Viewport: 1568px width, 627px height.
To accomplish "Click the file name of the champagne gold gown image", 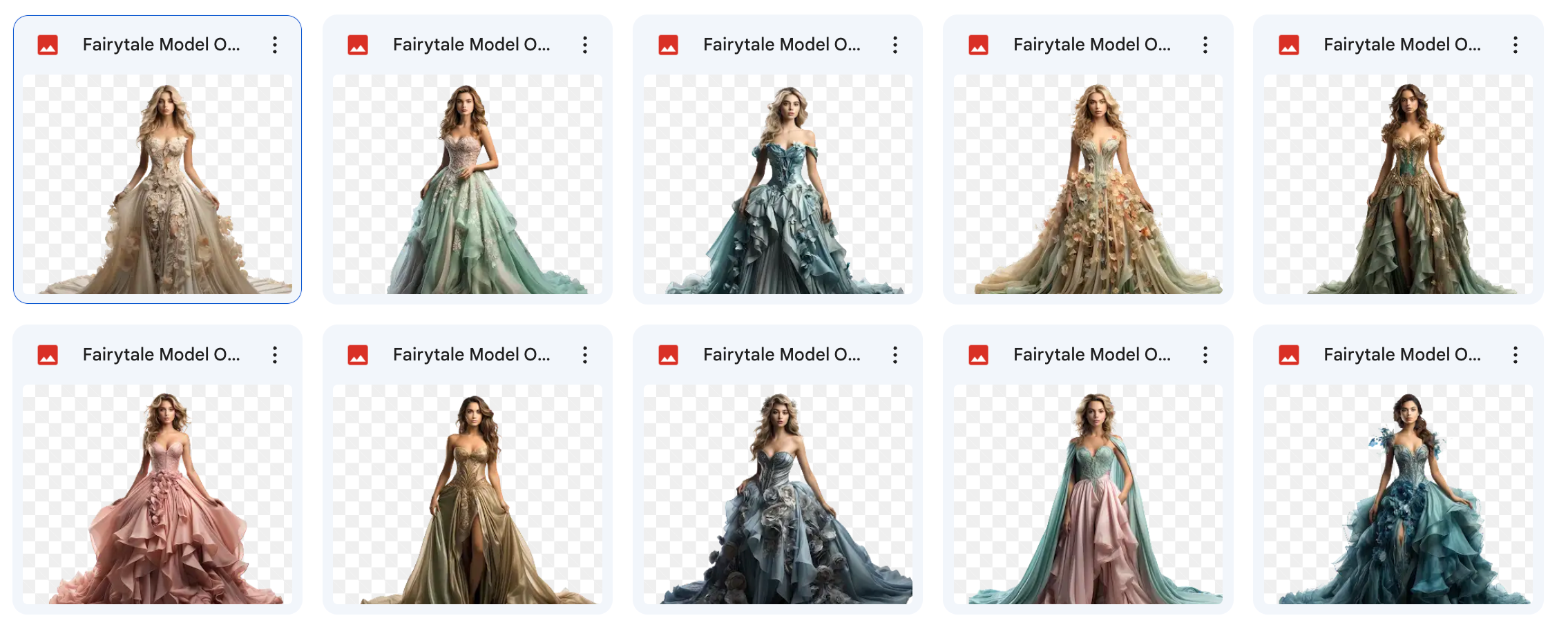I will tap(472, 354).
